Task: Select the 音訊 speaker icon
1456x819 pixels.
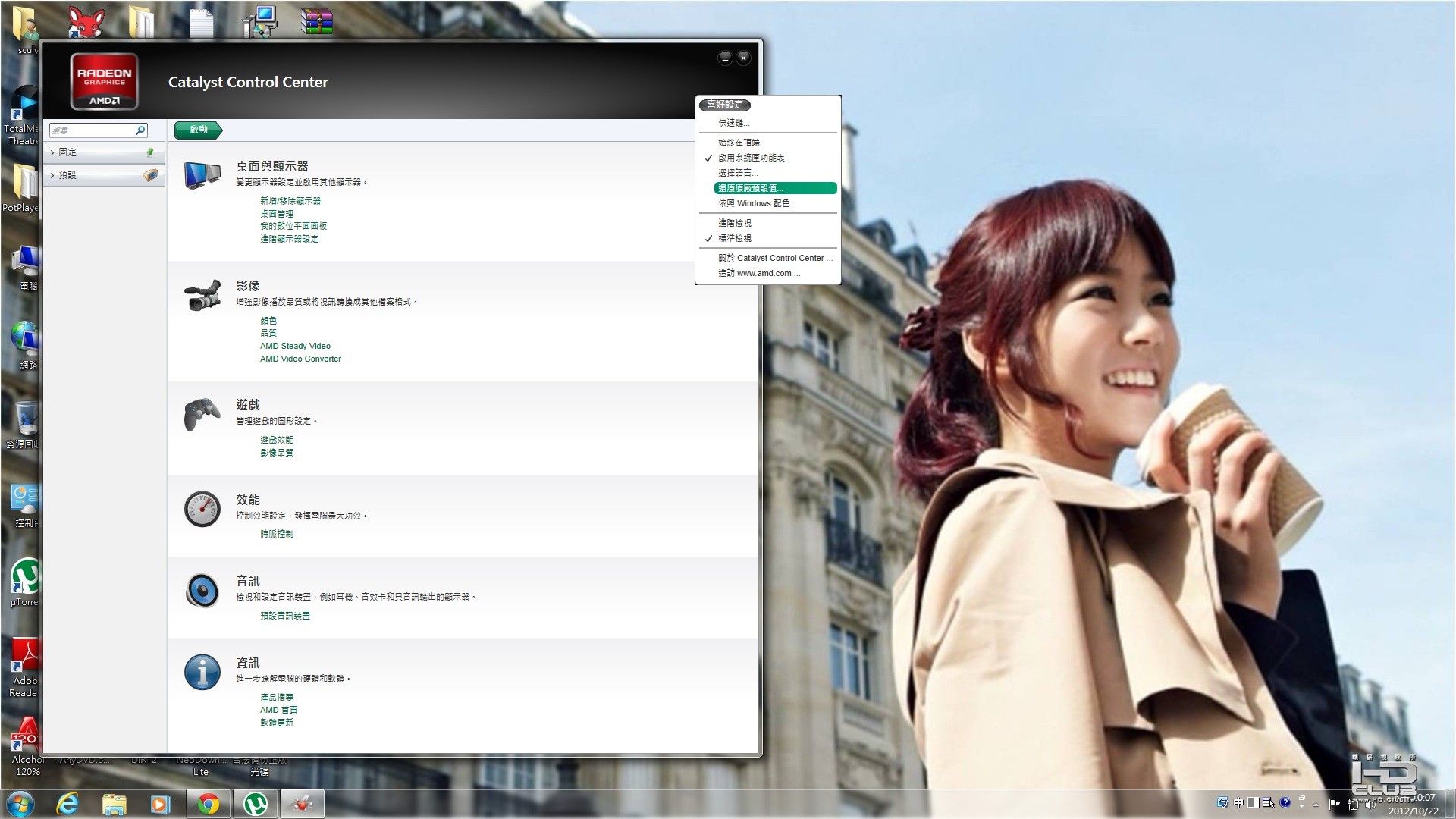Action: [x=202, y=591]
